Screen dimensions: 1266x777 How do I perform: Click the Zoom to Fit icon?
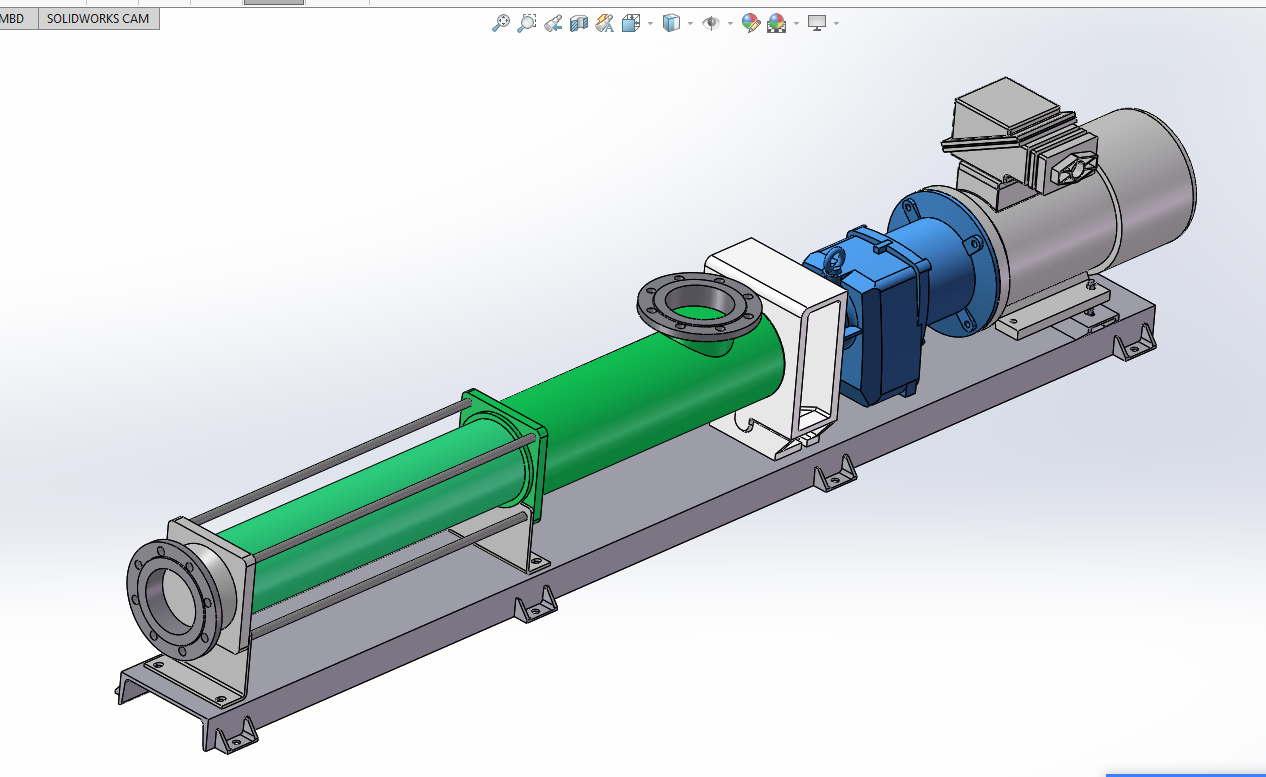coord(501,23)
